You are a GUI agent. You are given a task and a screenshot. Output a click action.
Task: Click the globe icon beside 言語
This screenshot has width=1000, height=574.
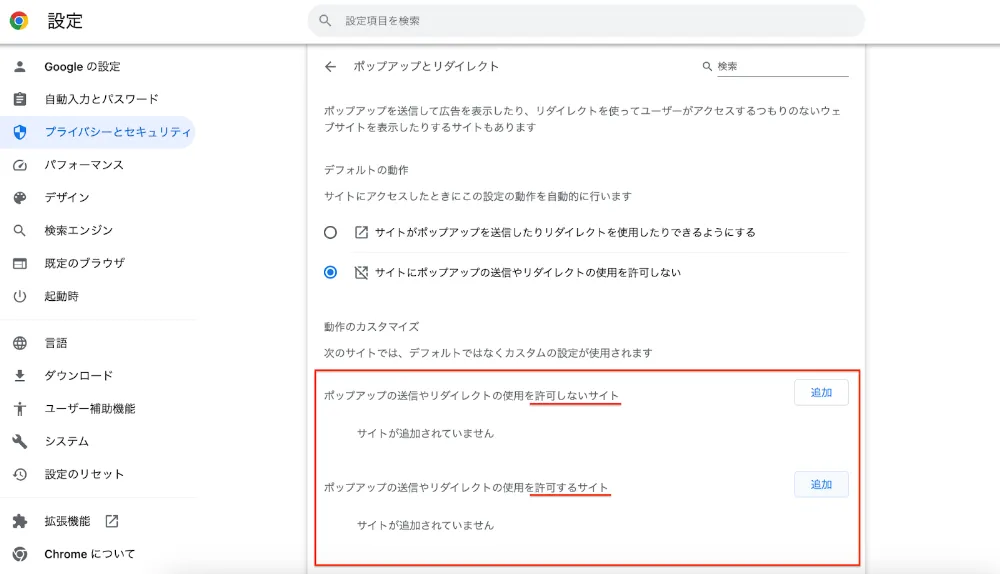tap(20, 343)
